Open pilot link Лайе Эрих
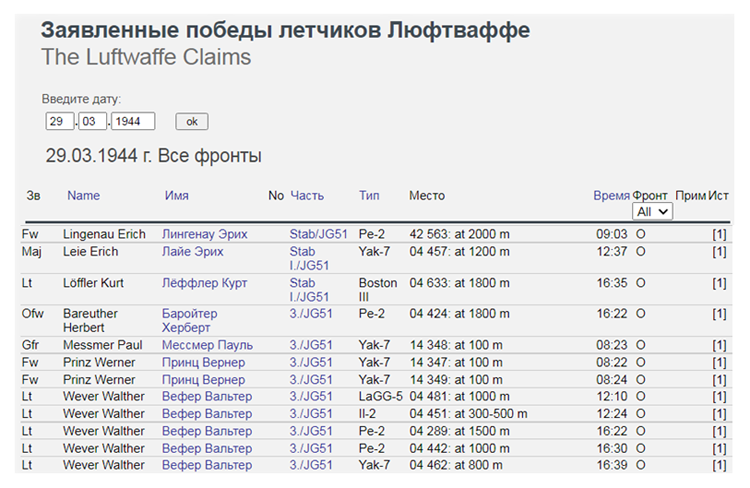 click(192, 252)
